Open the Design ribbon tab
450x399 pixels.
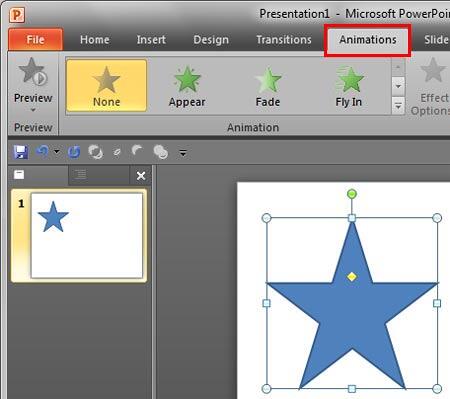pos(211,40)
